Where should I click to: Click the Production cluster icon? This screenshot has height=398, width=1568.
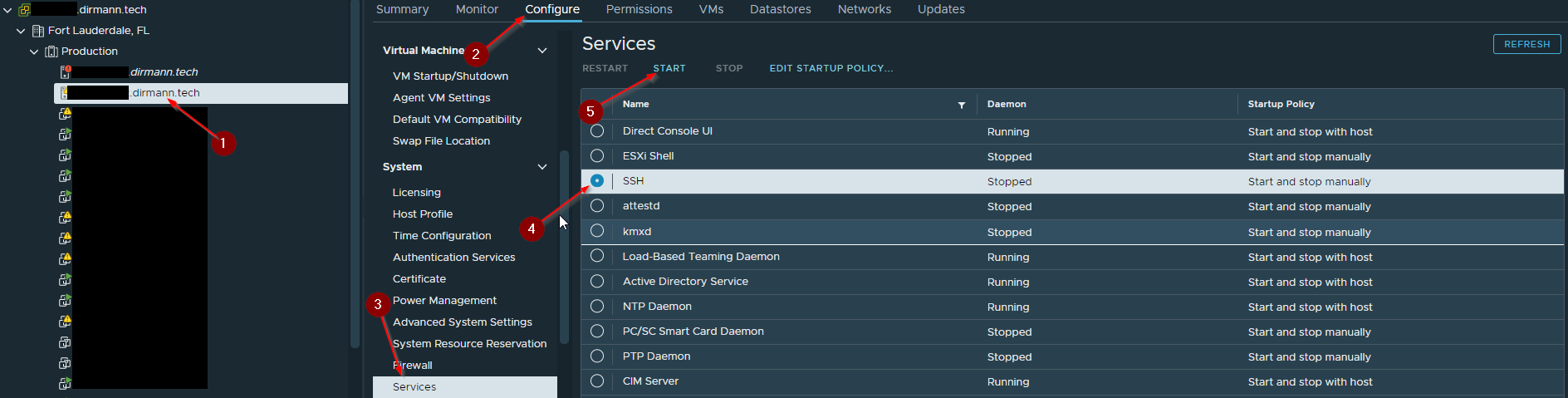tap(51, 52)
